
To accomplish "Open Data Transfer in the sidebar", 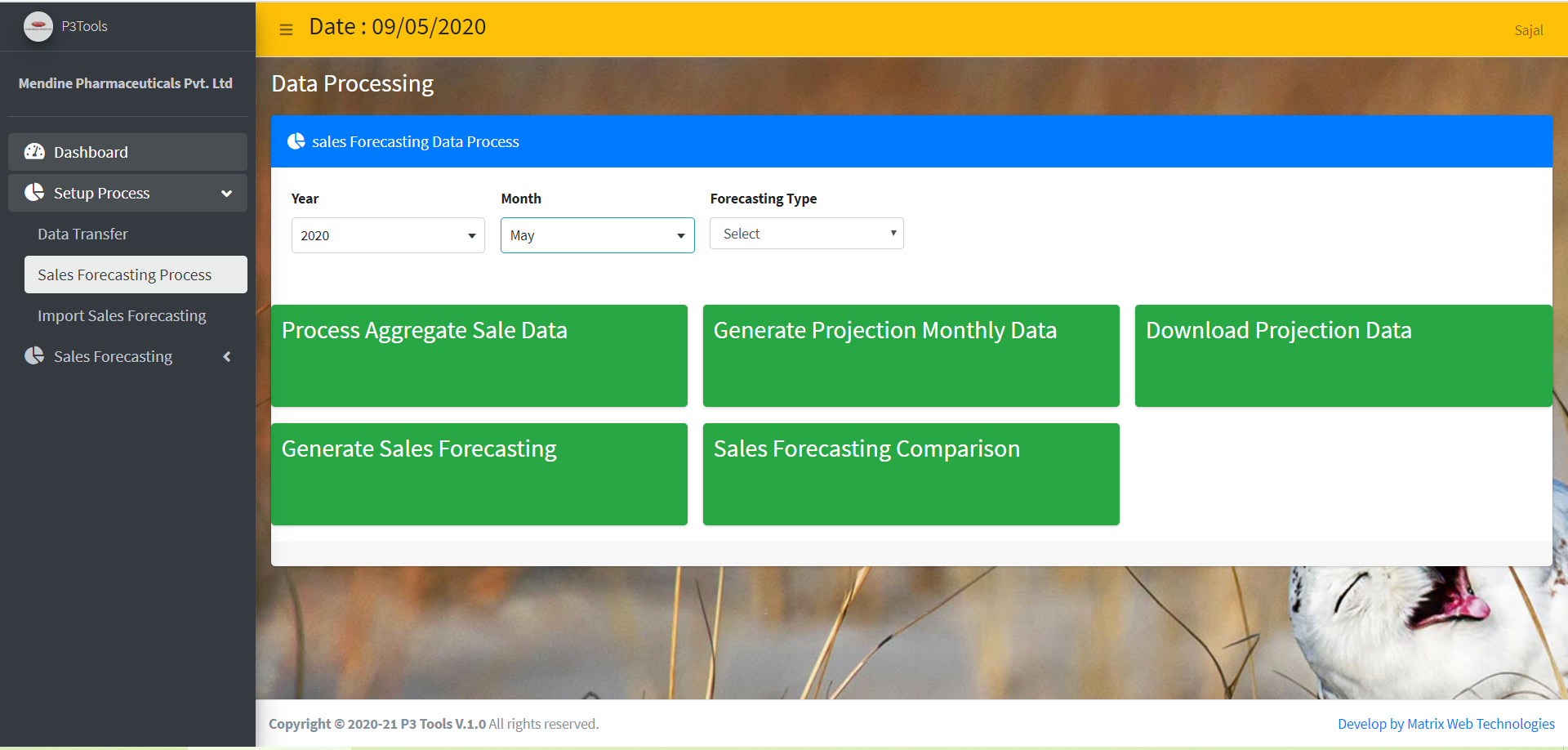I will [x=82, y=234].
